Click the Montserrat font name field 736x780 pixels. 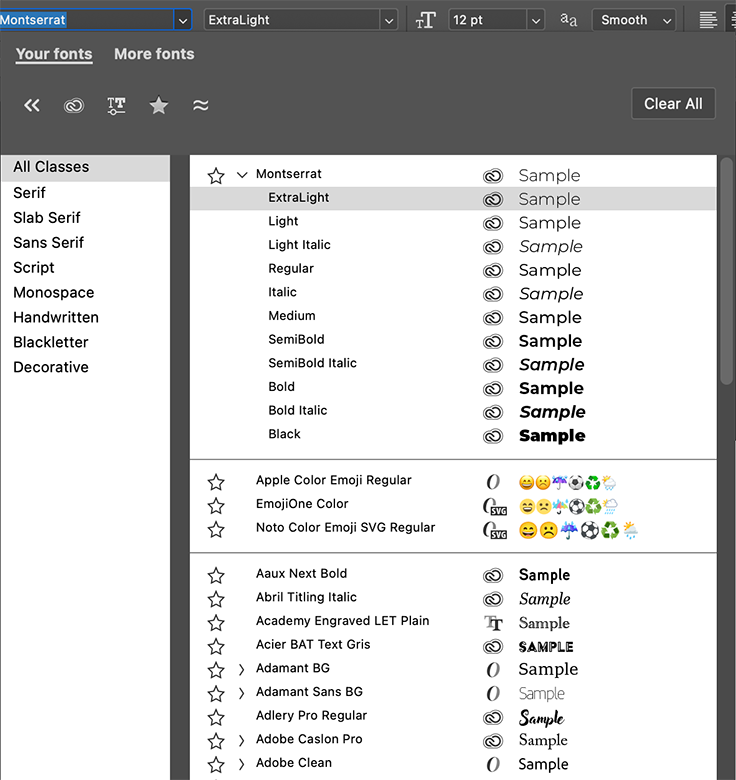click(85, 20)
